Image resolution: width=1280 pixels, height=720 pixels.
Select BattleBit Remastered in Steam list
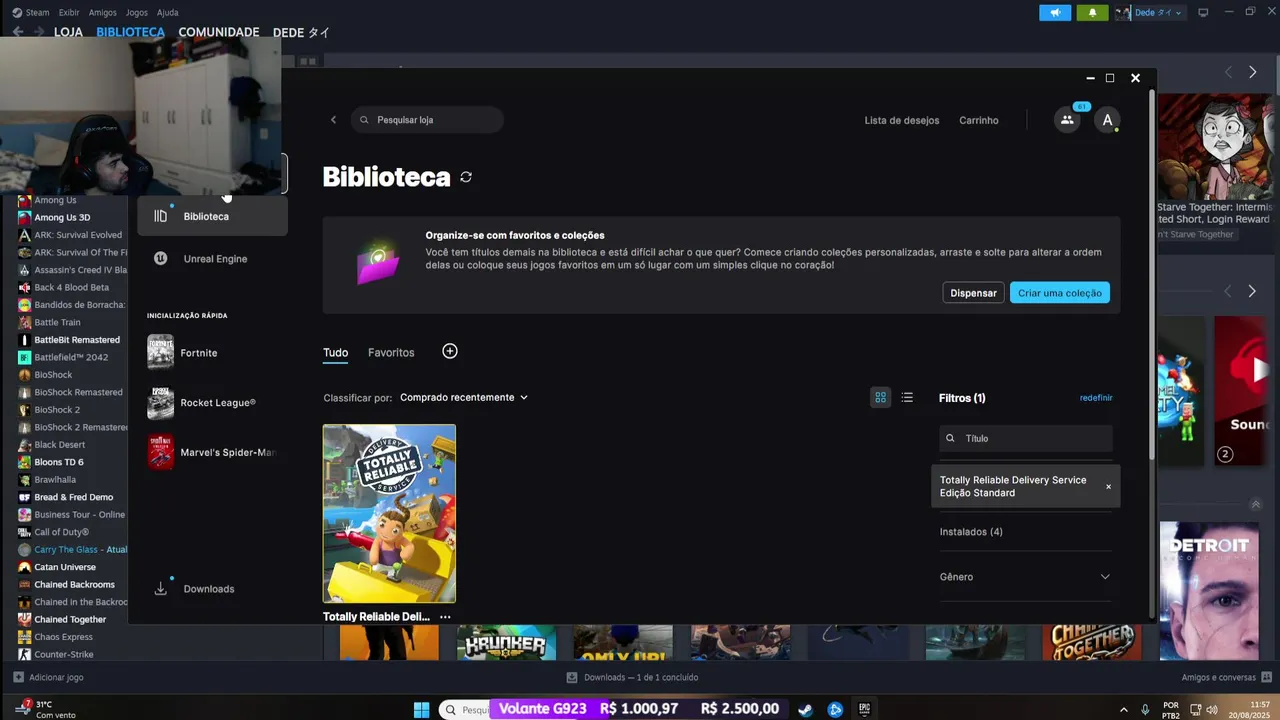coord(77,340)
